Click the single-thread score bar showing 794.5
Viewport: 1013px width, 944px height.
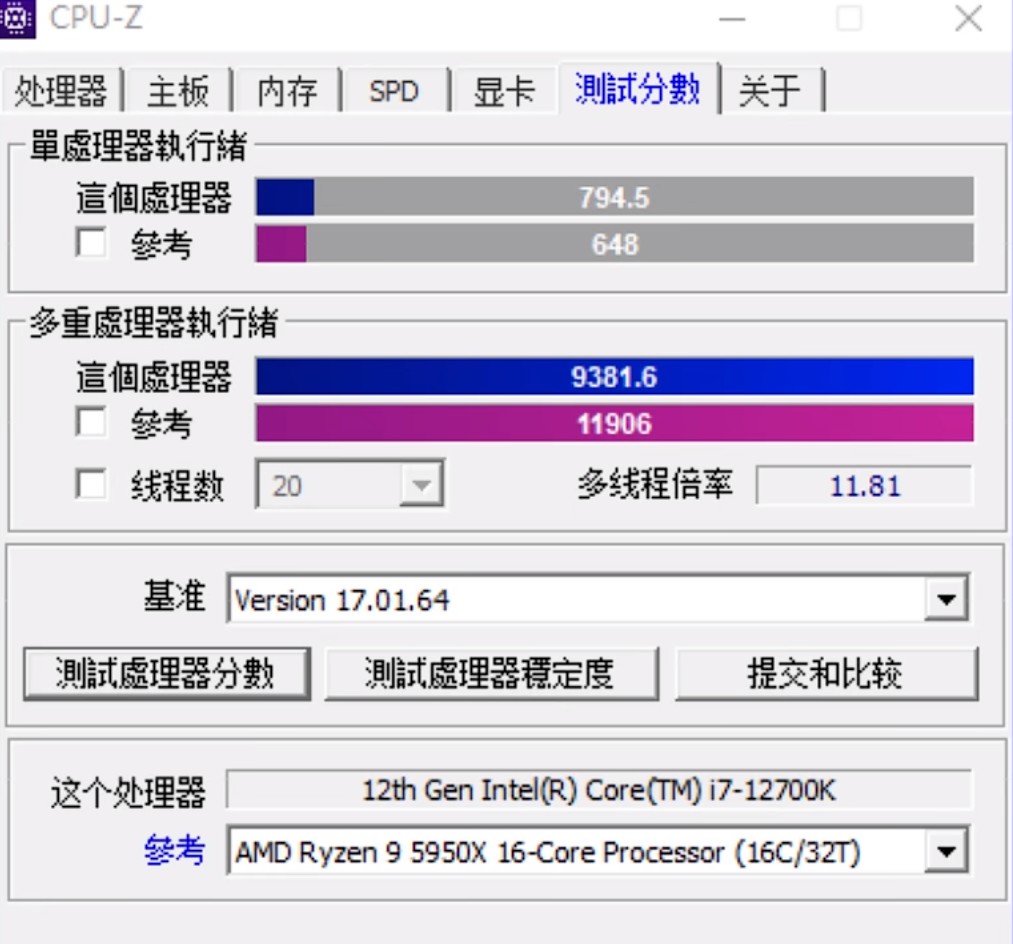[x=614, y=196]
